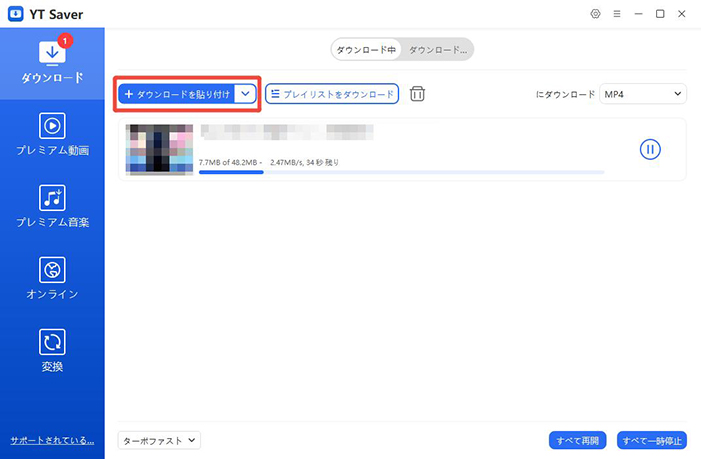Click the downloading video thumbnail
Image resolution: width=701 pixels, height=459 pixels.
pyautogui.click(x=159, y=150)
